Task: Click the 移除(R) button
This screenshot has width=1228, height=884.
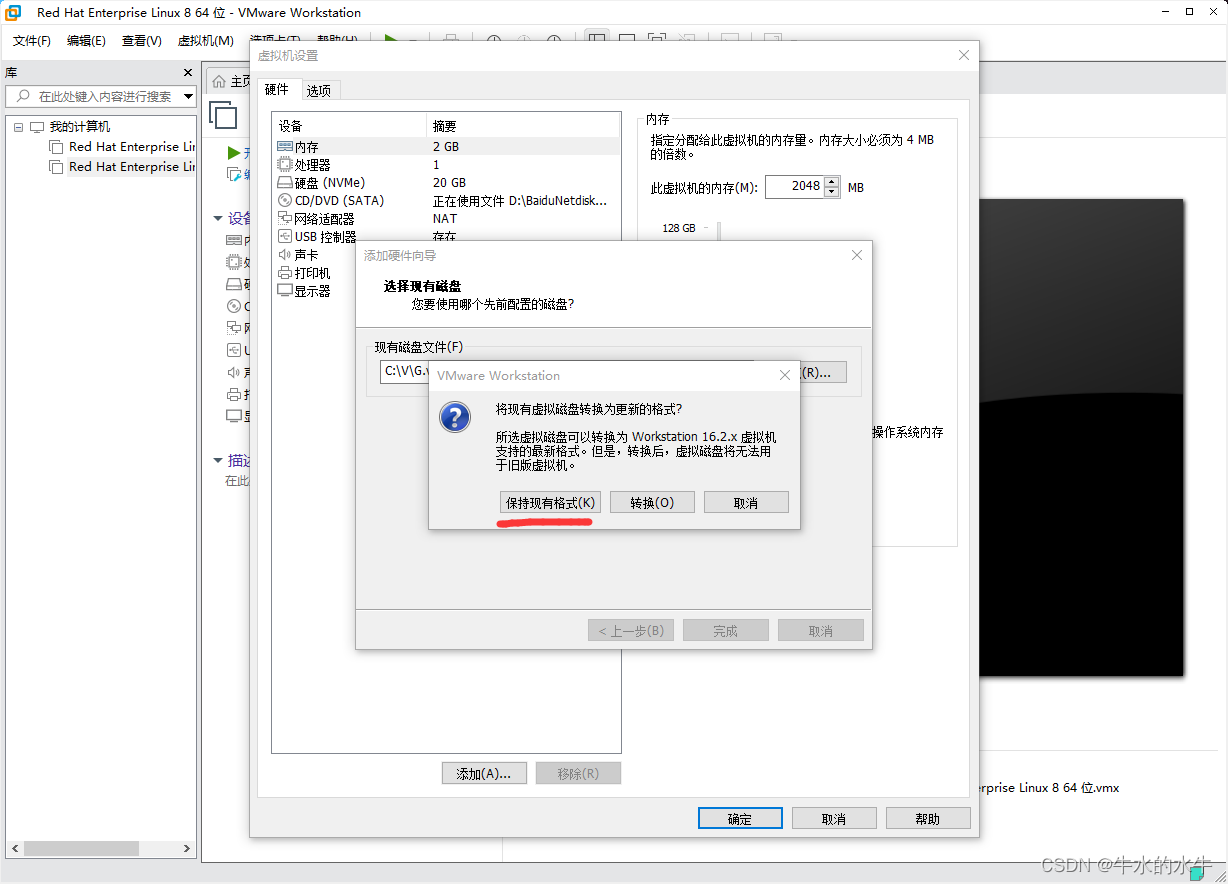Action: coord(578,773)
